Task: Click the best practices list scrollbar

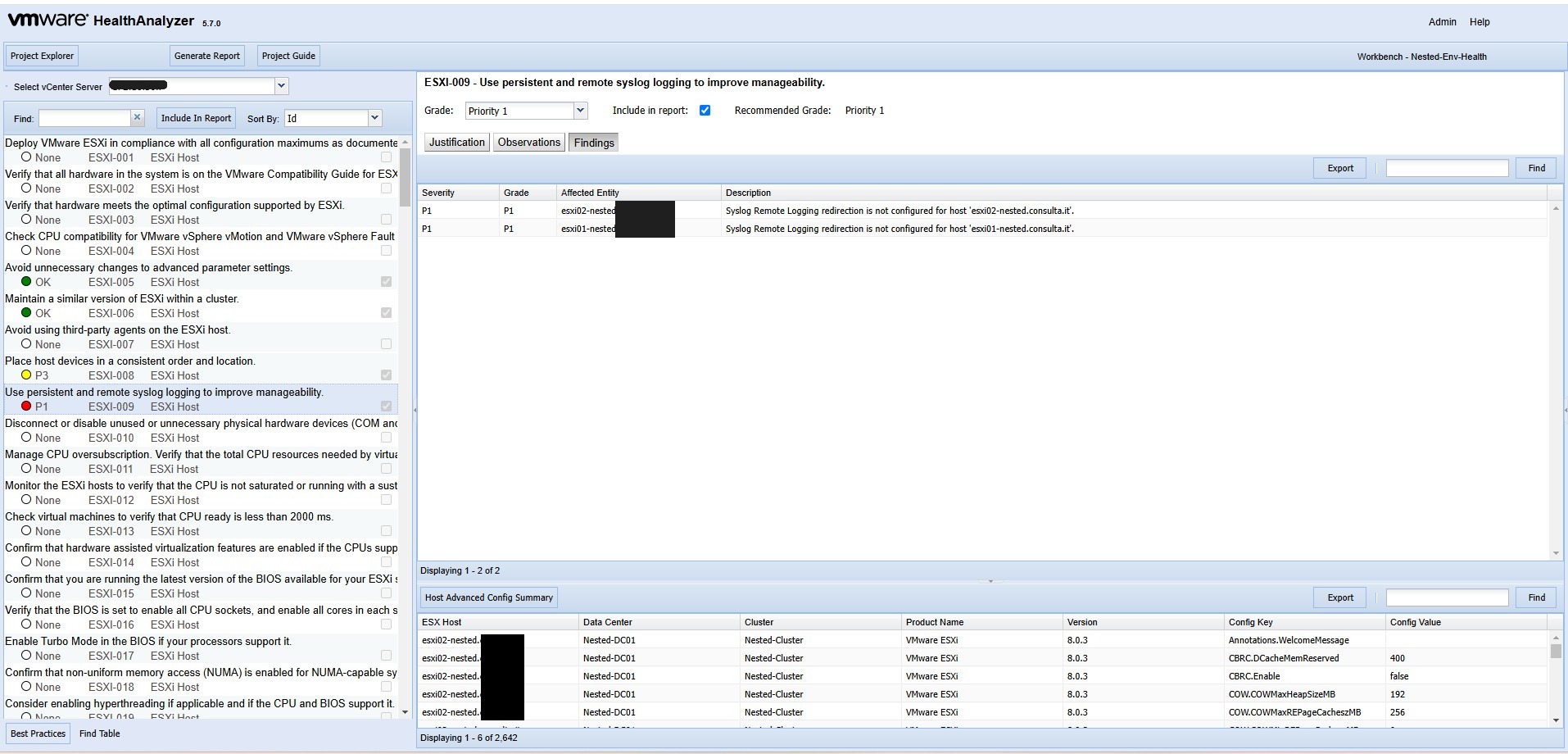Action: (x=405, y=176)
